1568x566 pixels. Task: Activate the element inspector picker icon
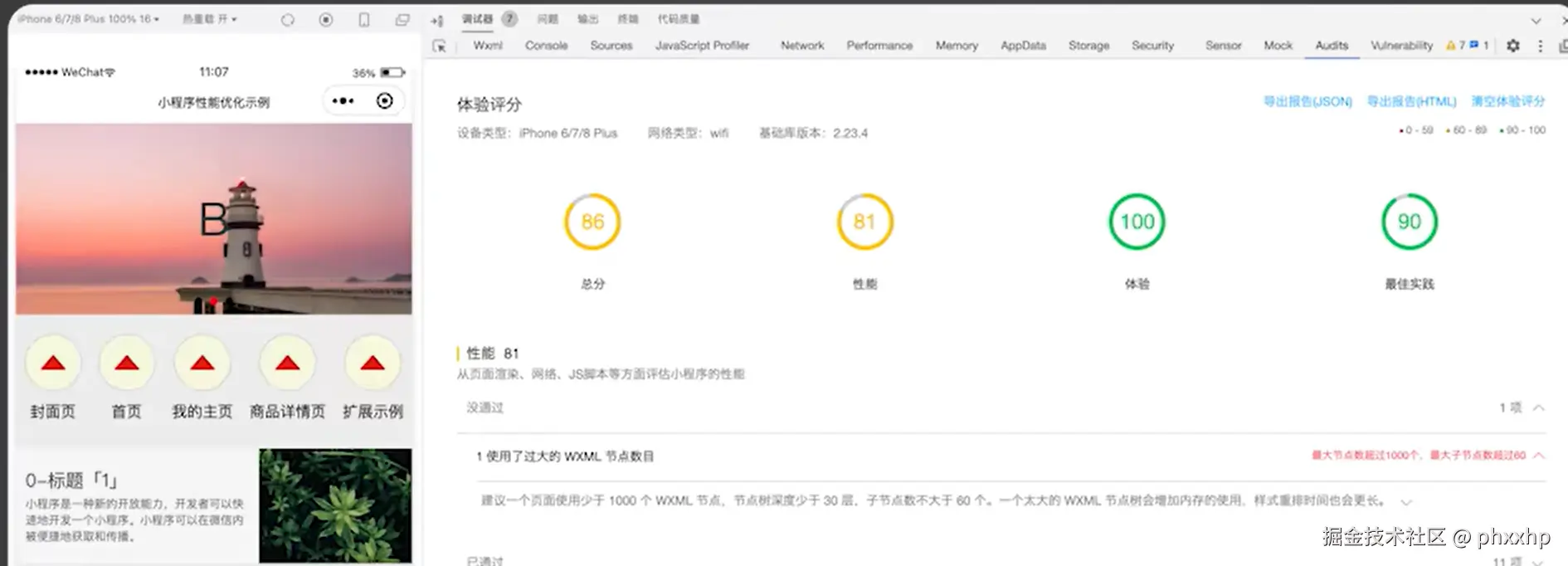point(440,46)
